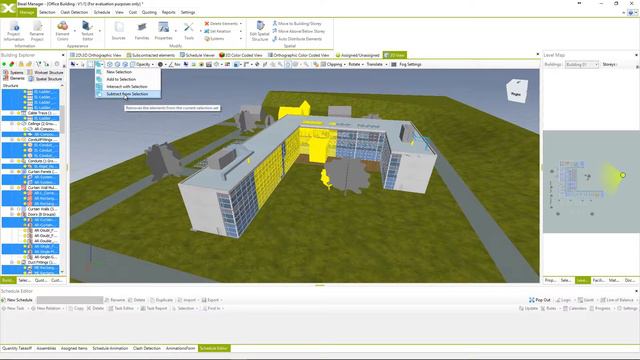The height and width of the screenshot is (360, 640).
Task: Expand Cable Trays tree node
Action: coord(12,113)
